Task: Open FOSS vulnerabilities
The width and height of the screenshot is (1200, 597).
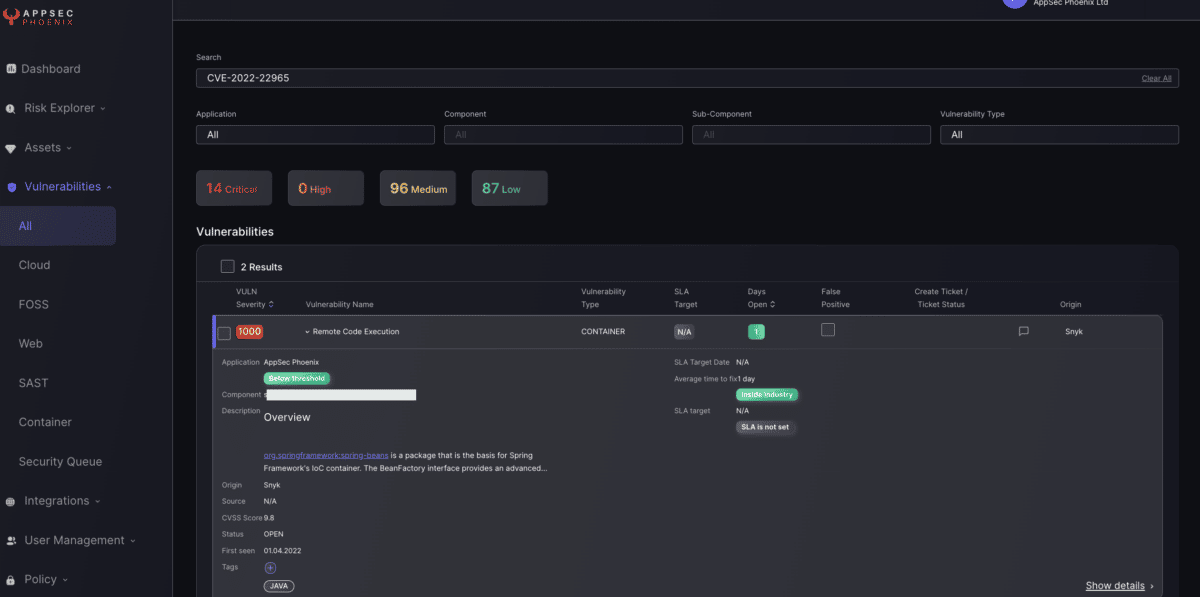Action: [33, 304]
